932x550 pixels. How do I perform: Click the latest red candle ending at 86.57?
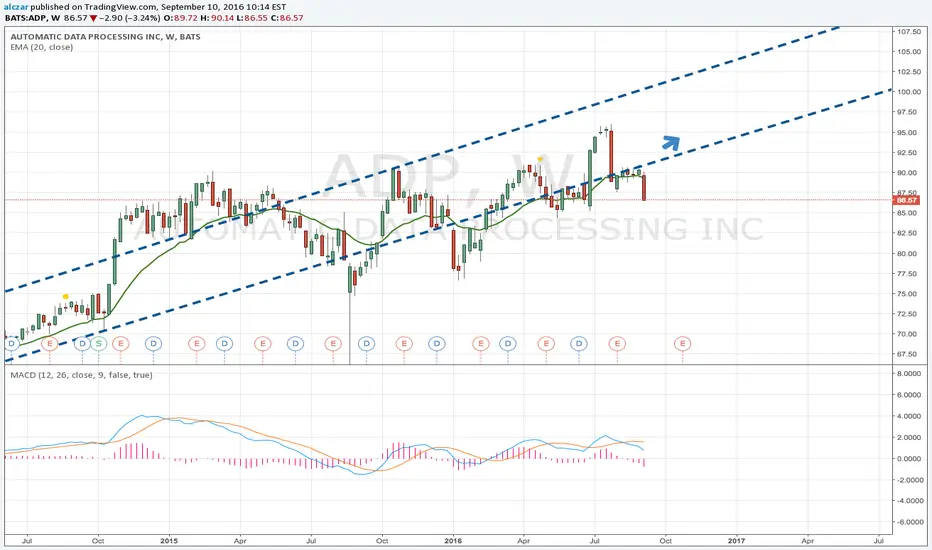pos(644,187)
